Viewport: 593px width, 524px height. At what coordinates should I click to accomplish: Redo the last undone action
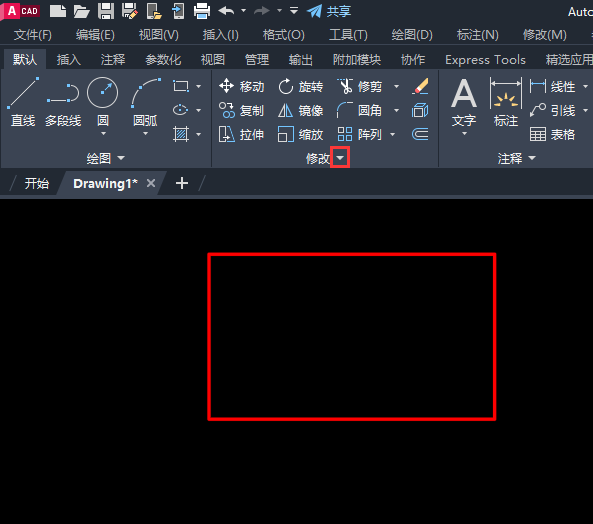[262, 11]
